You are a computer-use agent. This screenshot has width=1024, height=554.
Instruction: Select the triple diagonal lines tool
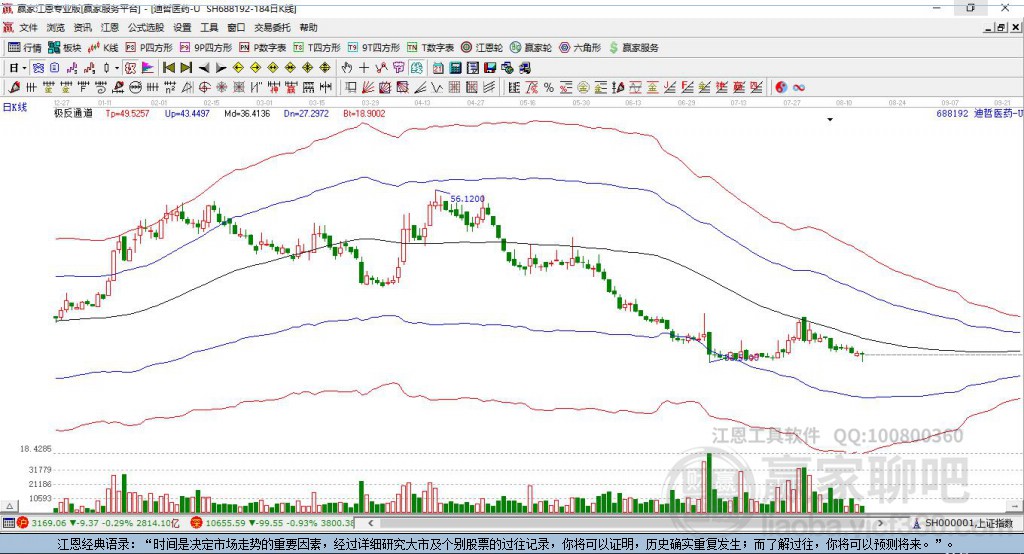[x=488, y=88]
